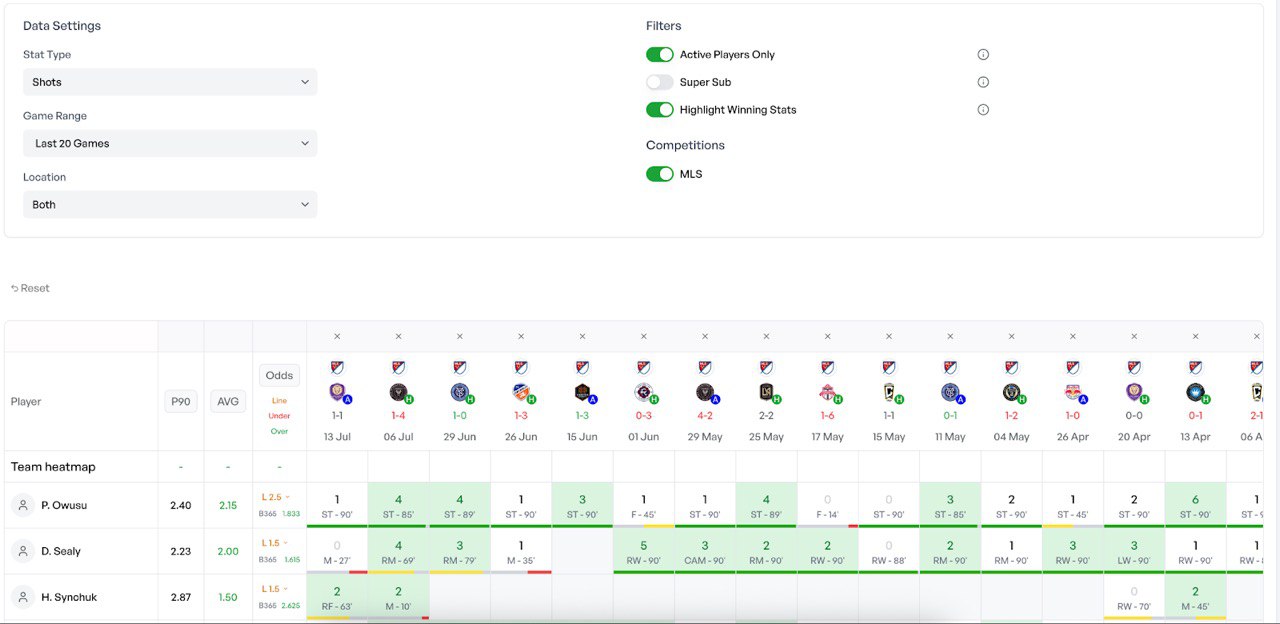Image resolution: width=1280 pixels, height=624 pixels.
Task: Click the P. Owusu player avatar
Action: click(x=22, y=505)
